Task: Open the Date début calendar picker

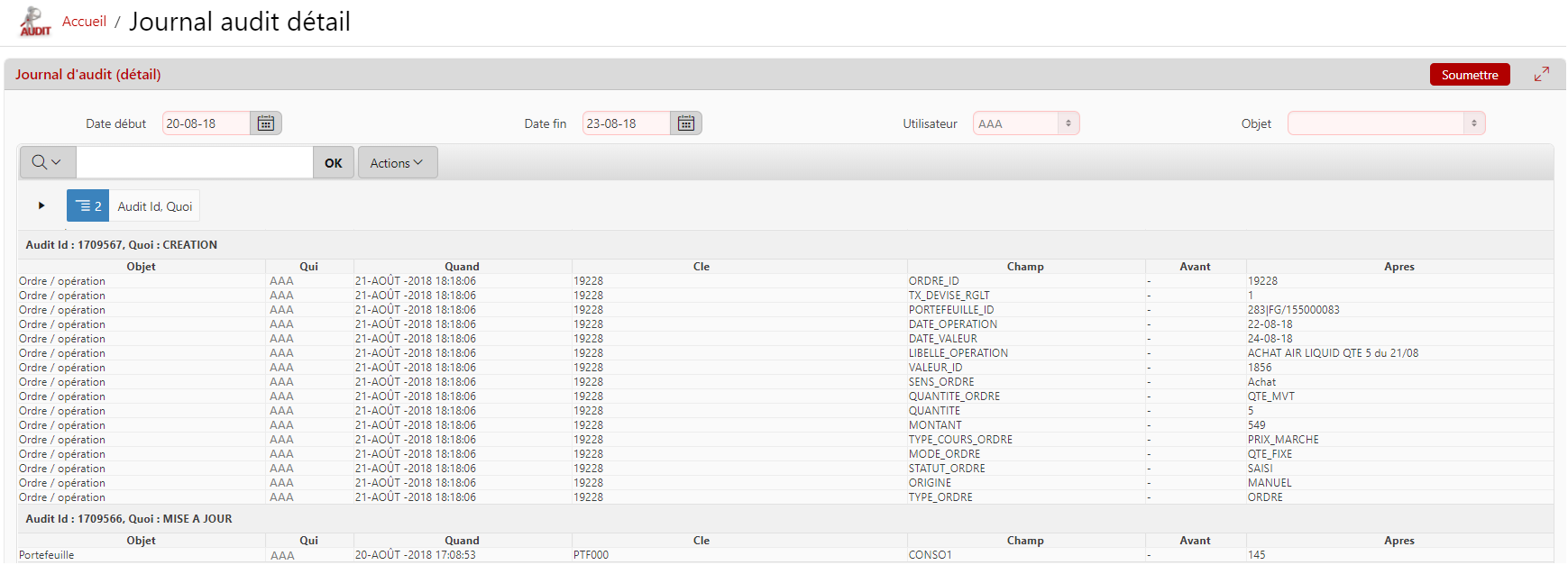Action: coord(266,123)
